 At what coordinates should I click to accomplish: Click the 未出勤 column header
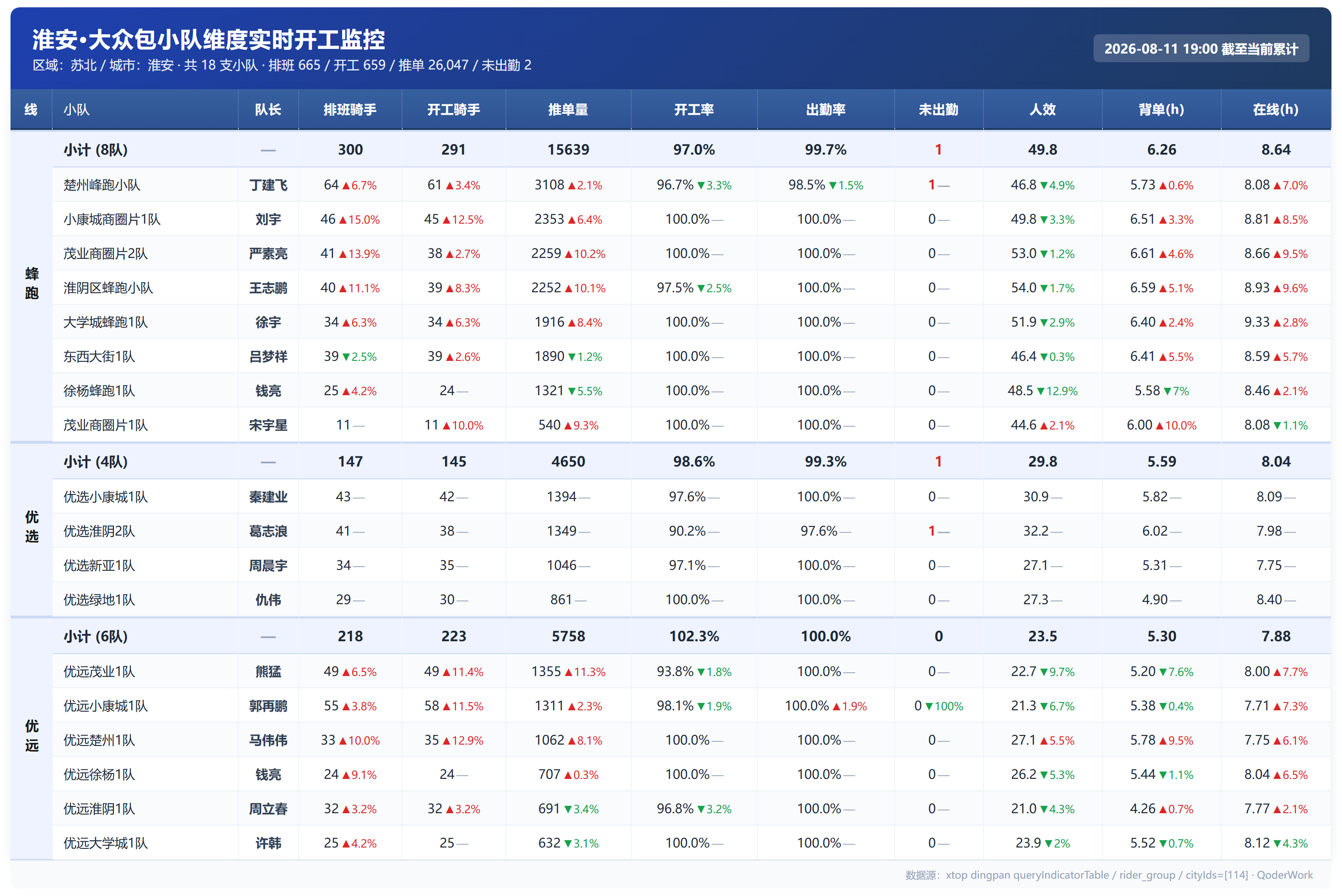938,109
